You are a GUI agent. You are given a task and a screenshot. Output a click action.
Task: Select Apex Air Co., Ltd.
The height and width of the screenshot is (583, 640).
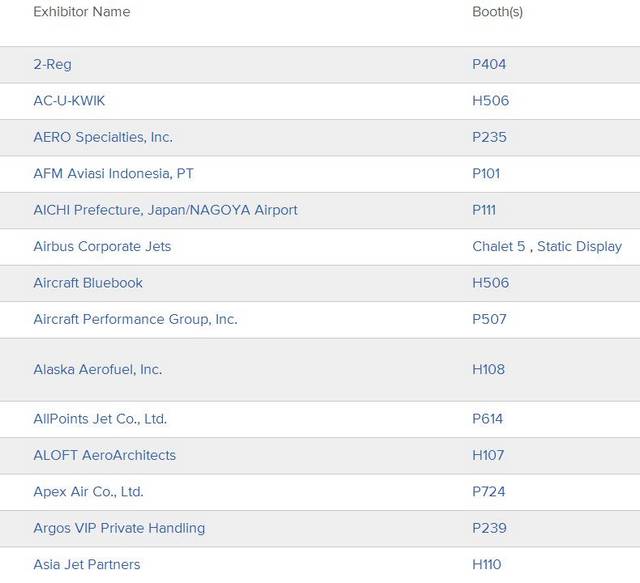[x=88, y=492]
